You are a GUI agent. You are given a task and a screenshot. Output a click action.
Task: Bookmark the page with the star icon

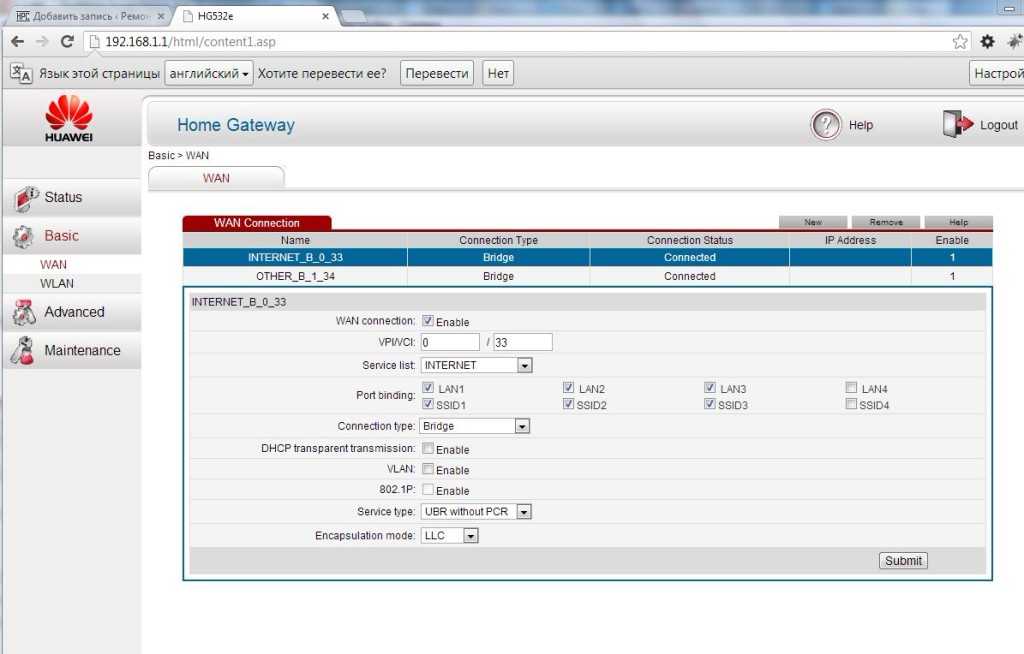point(960,41)
